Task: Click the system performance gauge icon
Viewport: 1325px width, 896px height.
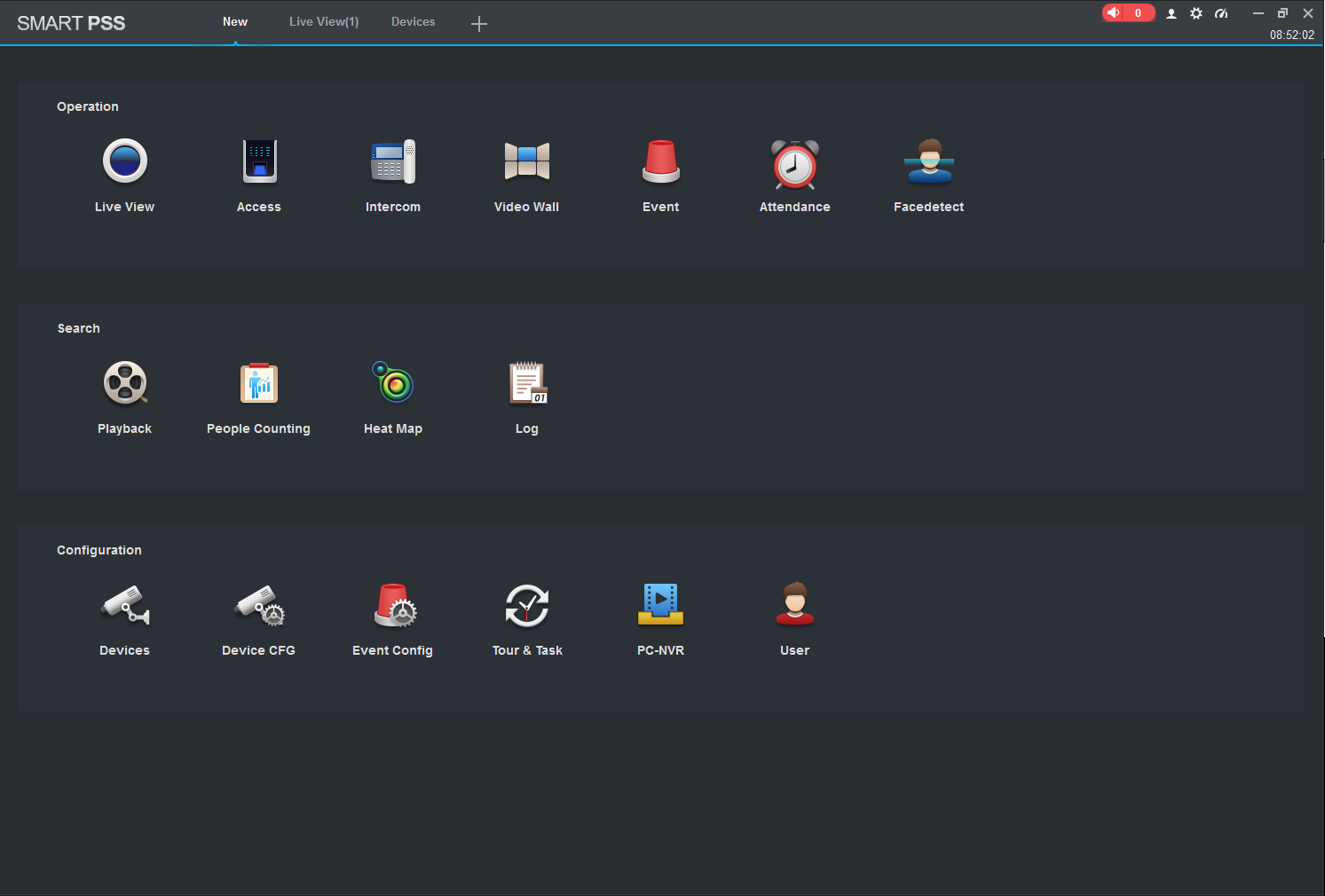Action: [1221, 13]
